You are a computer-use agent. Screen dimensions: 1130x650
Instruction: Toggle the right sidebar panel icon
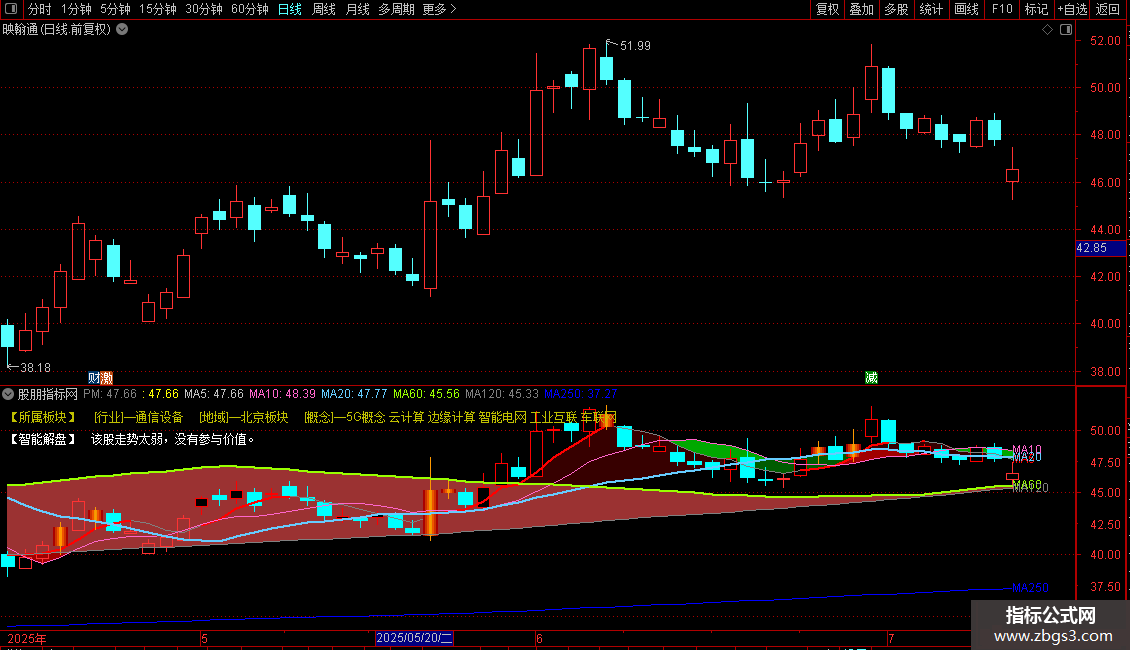click(x=1067, y=30)
